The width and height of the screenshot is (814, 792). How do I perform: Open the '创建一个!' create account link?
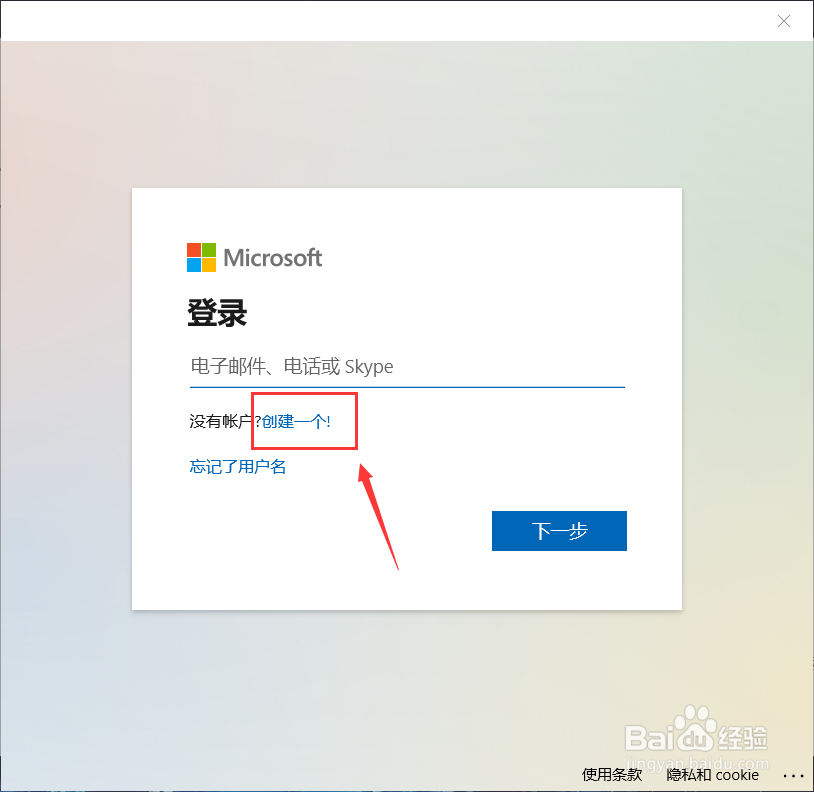point(296,421)
